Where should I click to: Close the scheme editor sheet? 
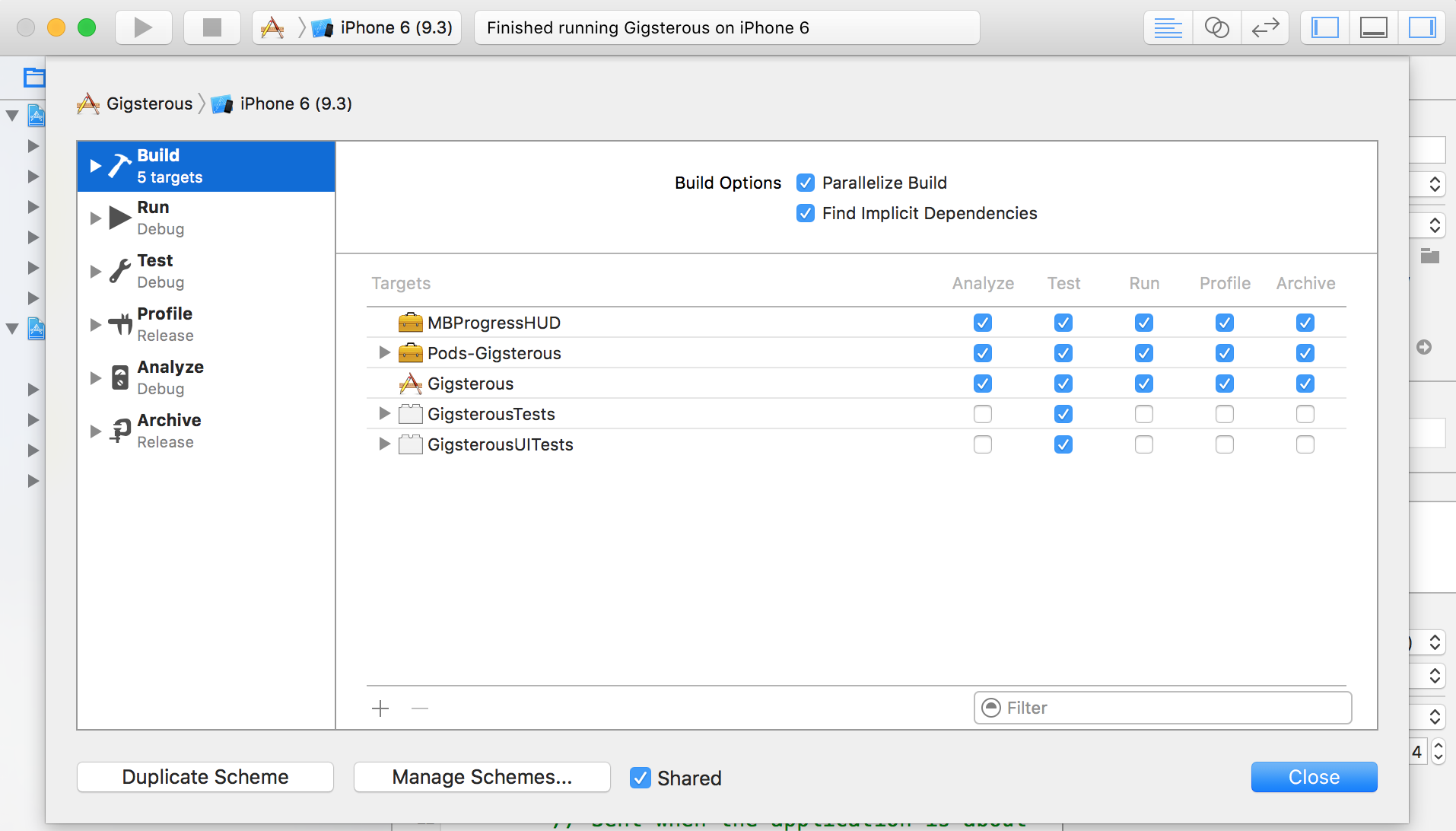pyautogui.click(x=1315, y=777)
